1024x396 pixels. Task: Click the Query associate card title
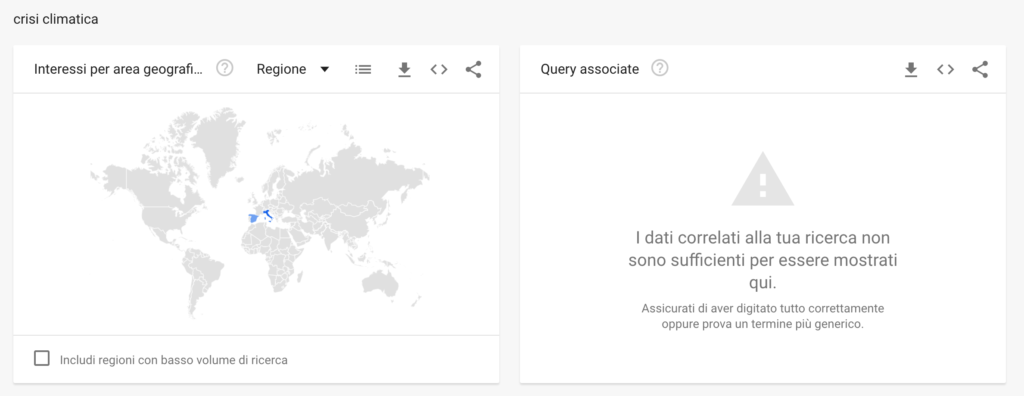(x=590, y=69)
